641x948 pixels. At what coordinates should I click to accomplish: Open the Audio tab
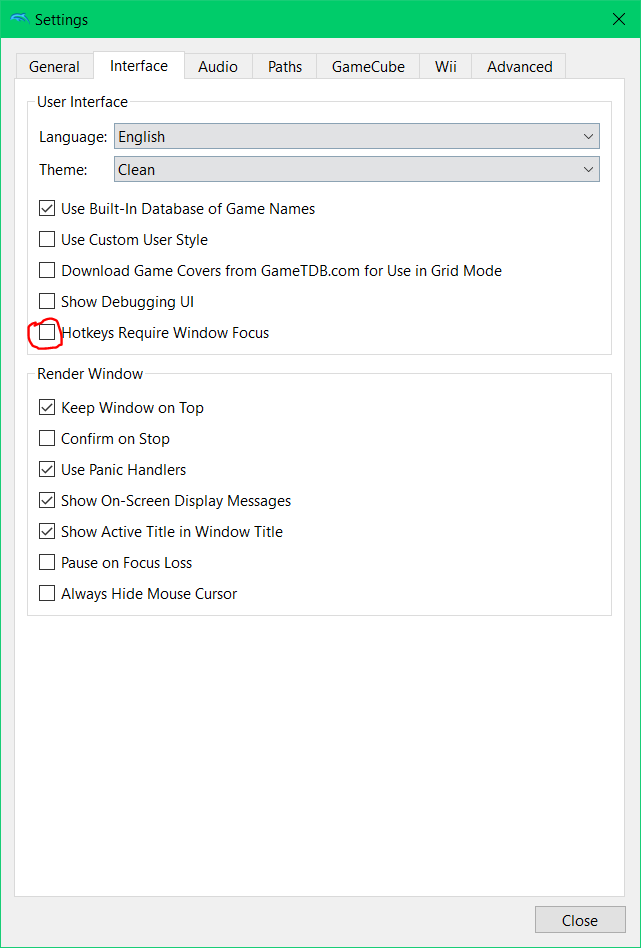pos(218,67)
